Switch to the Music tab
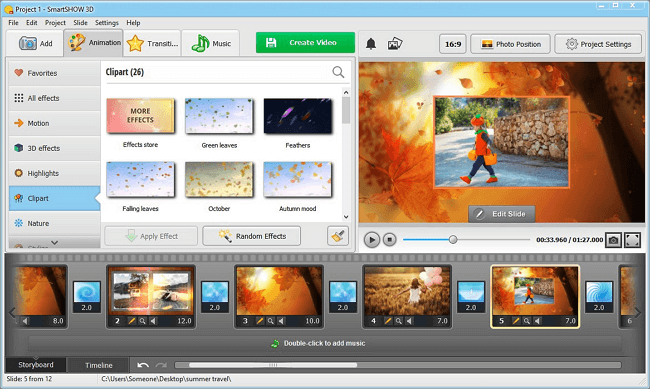The width and height of the screenshot is (650, 389). 211,43
